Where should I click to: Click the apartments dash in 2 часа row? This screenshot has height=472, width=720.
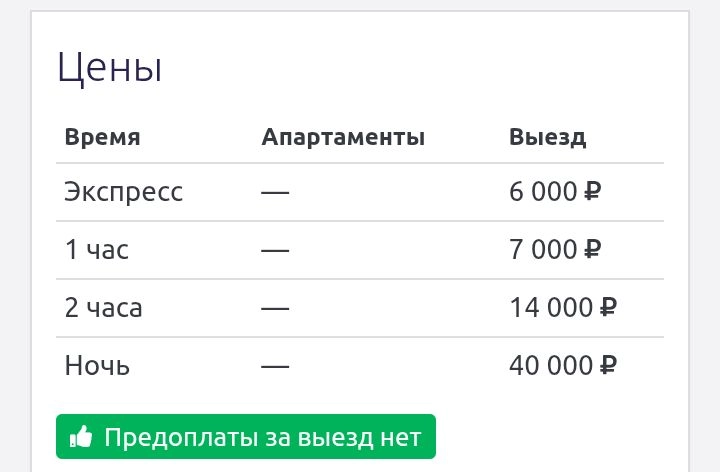(x=275, y=307)
